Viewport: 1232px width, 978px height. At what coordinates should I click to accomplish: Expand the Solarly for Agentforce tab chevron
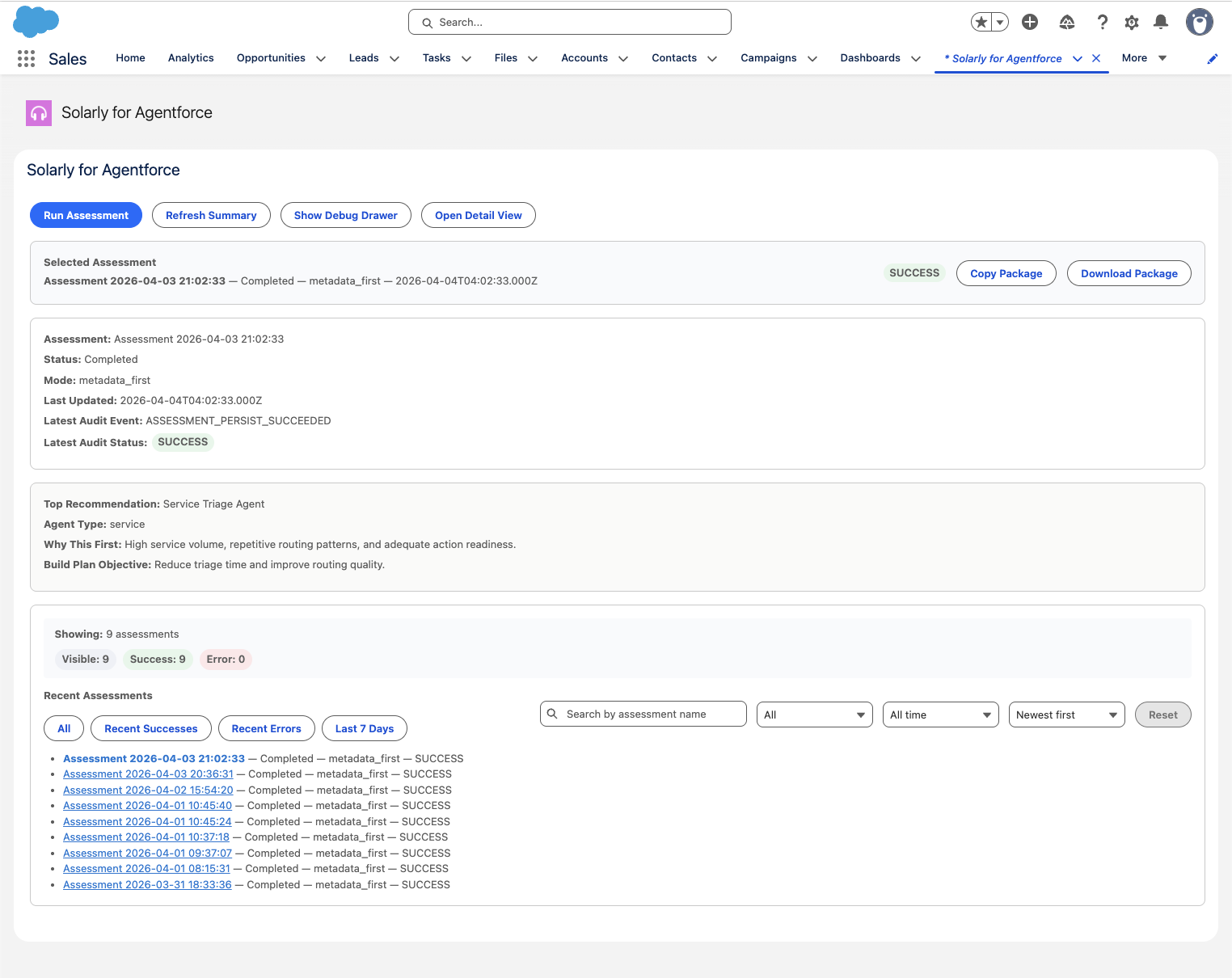coord(1078,59)
